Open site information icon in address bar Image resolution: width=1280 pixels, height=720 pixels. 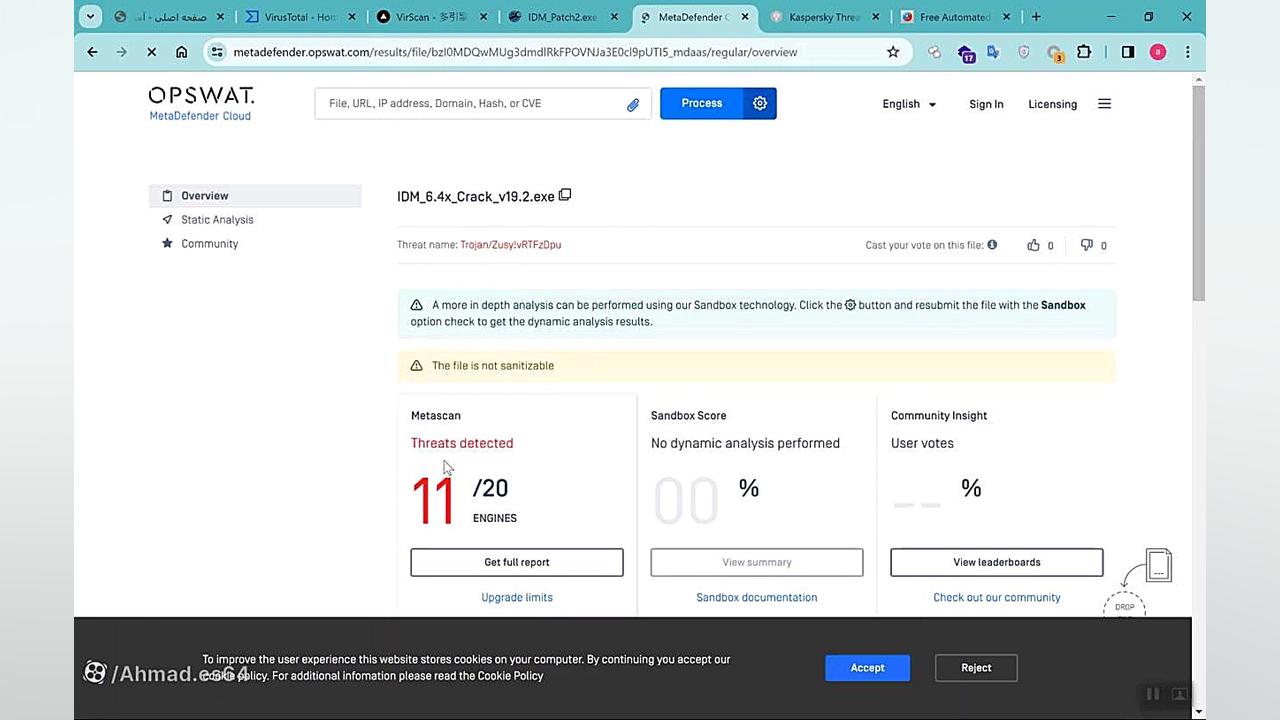pyautogui.click(x=217, y=52)
